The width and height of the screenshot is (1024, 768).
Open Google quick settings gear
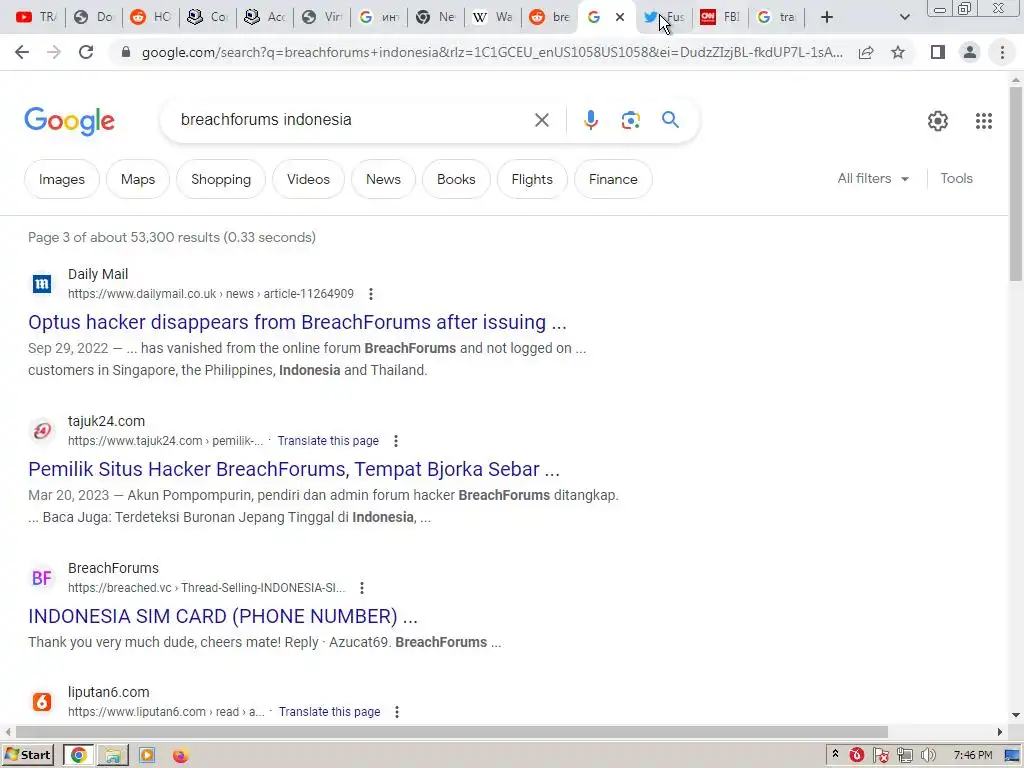[938, 121]
